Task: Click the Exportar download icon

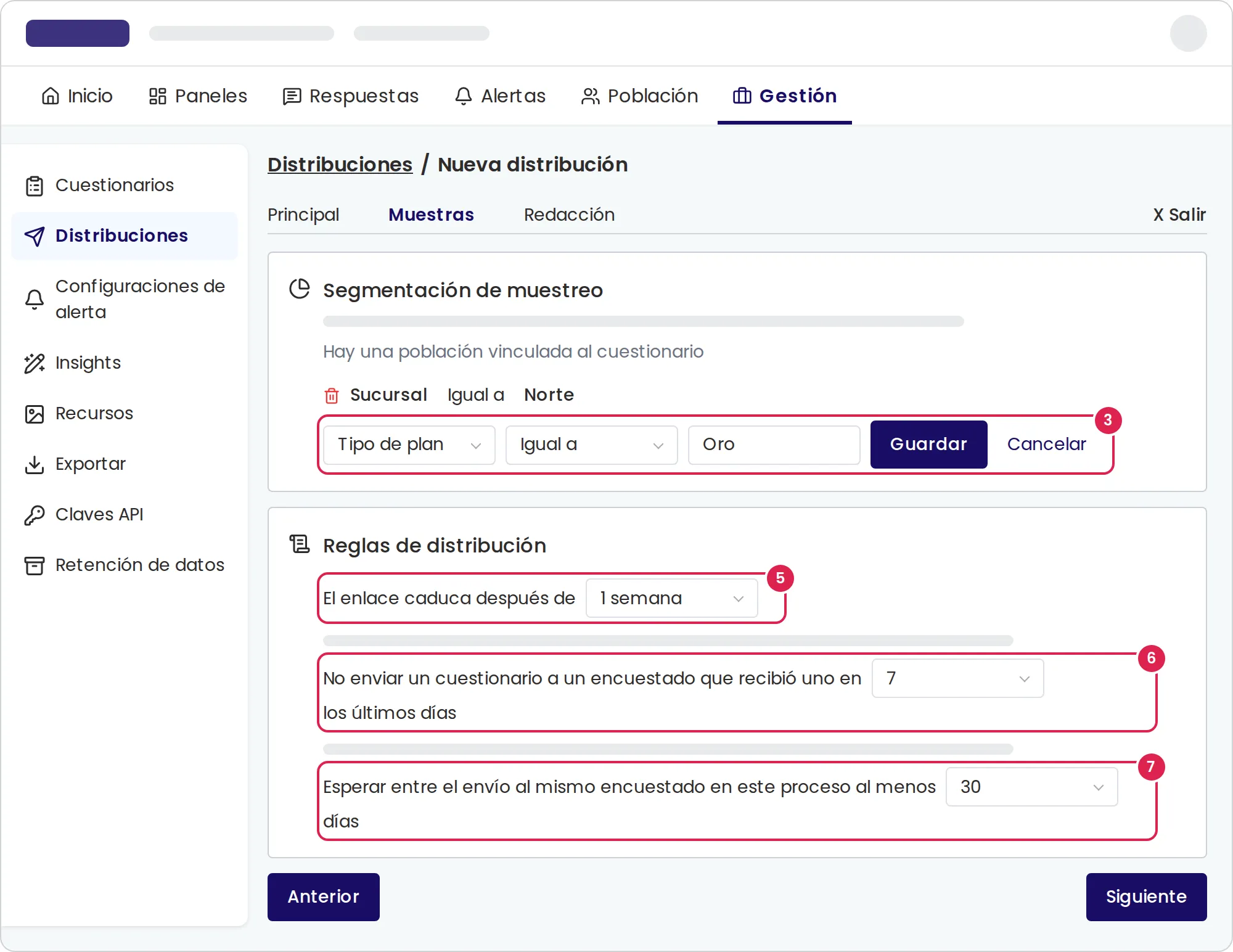Action: coord(35,464)
